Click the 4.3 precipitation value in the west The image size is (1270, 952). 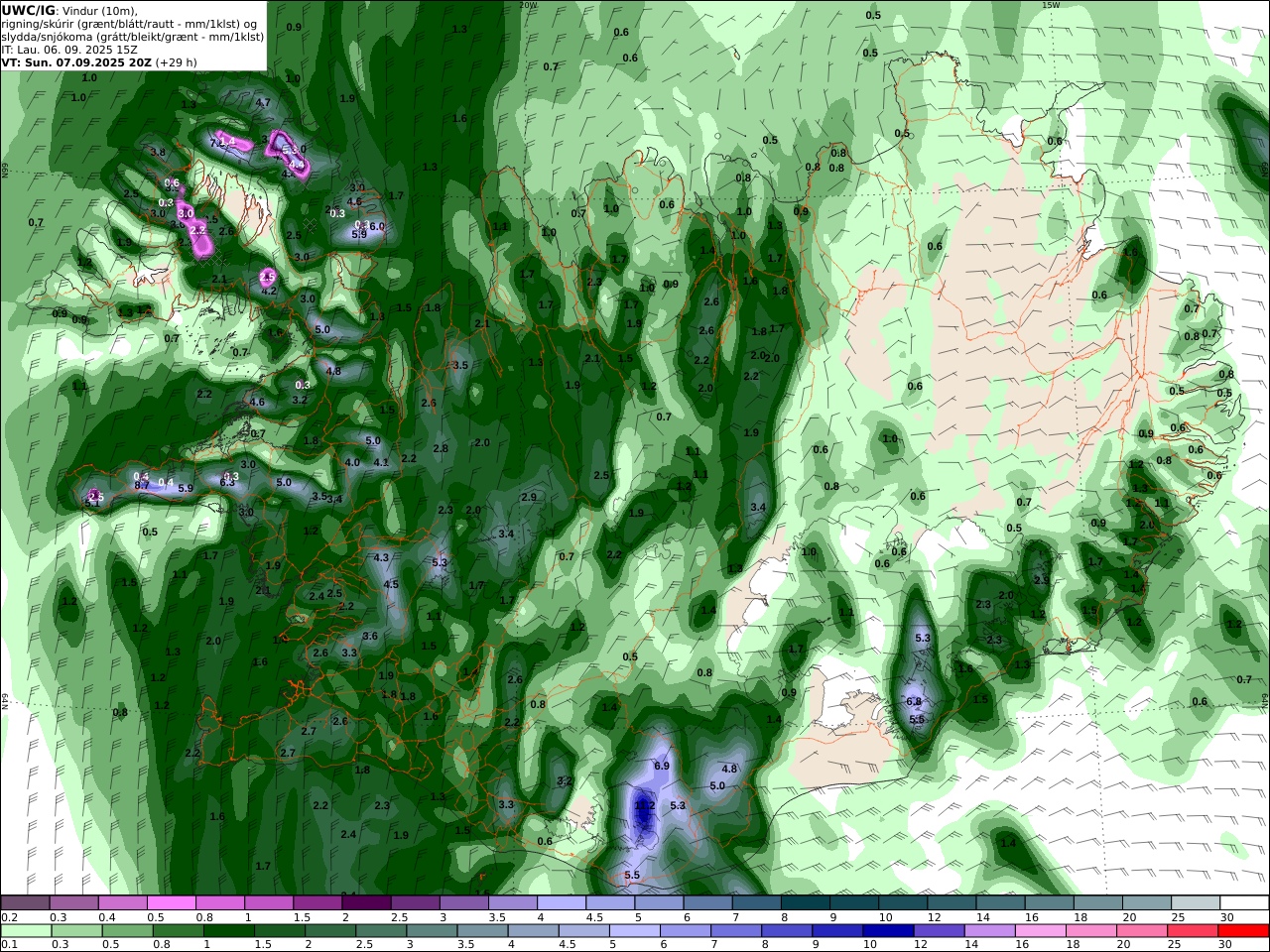pyautogui.click(x=381, y=557)
